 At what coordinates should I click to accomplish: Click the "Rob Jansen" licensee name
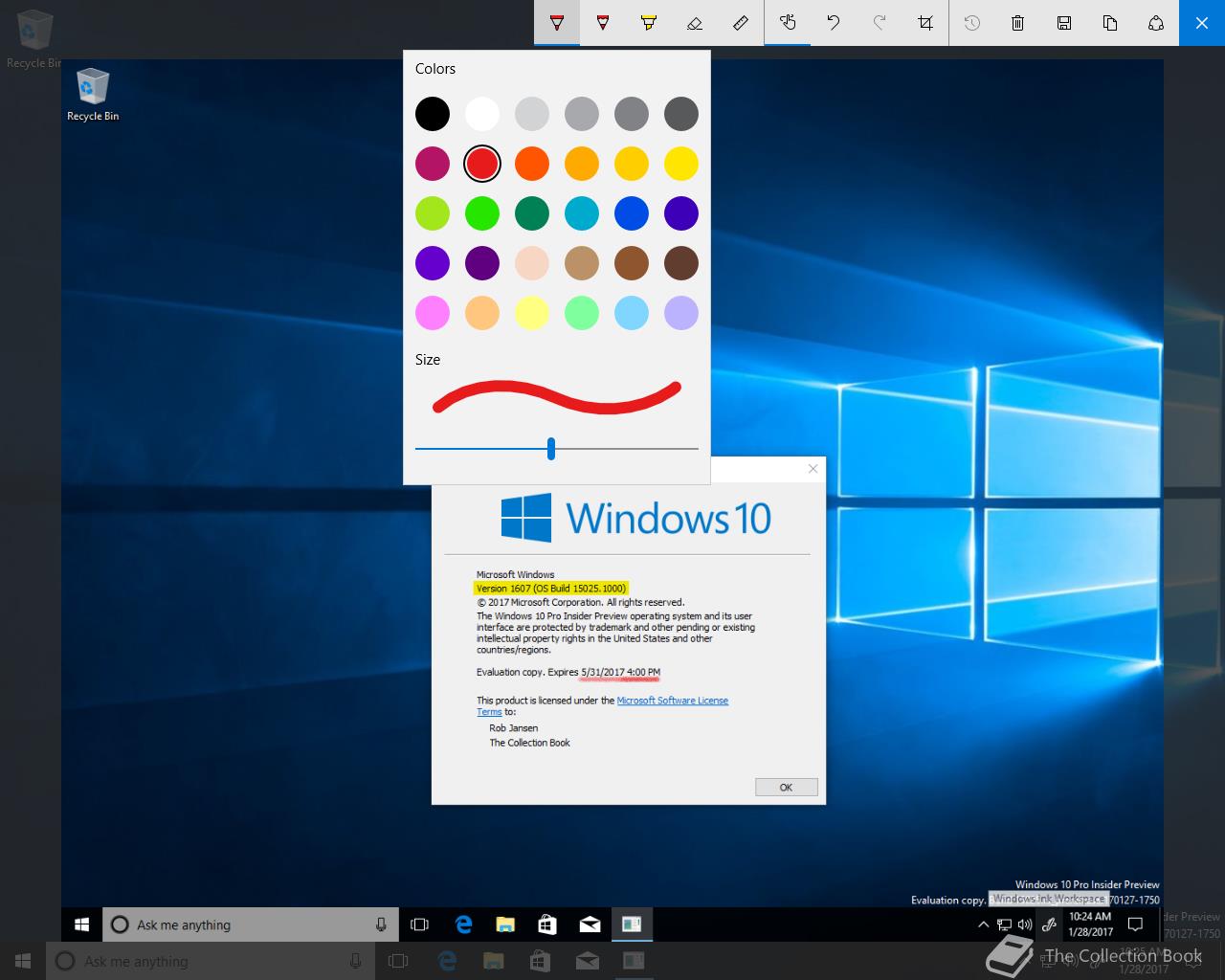point(514,728)
